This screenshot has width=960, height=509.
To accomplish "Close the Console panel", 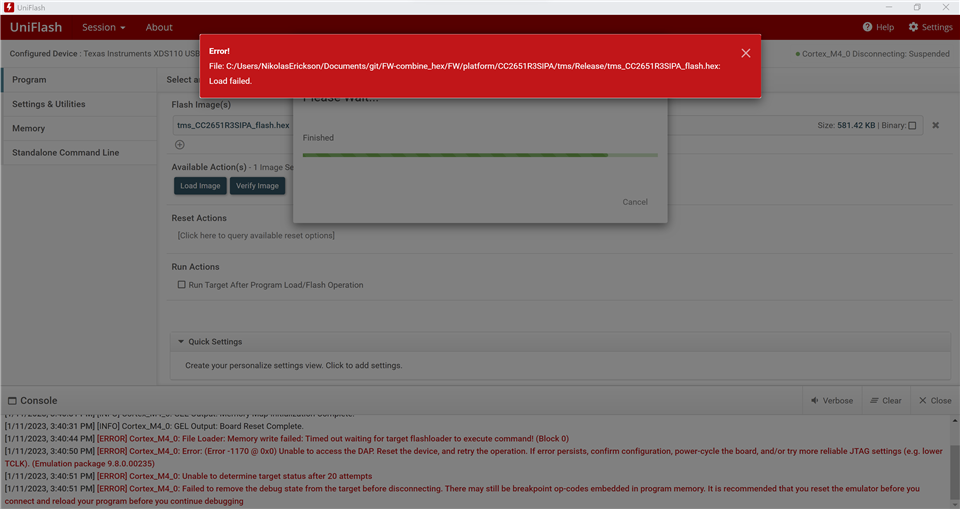I will 935,401.
